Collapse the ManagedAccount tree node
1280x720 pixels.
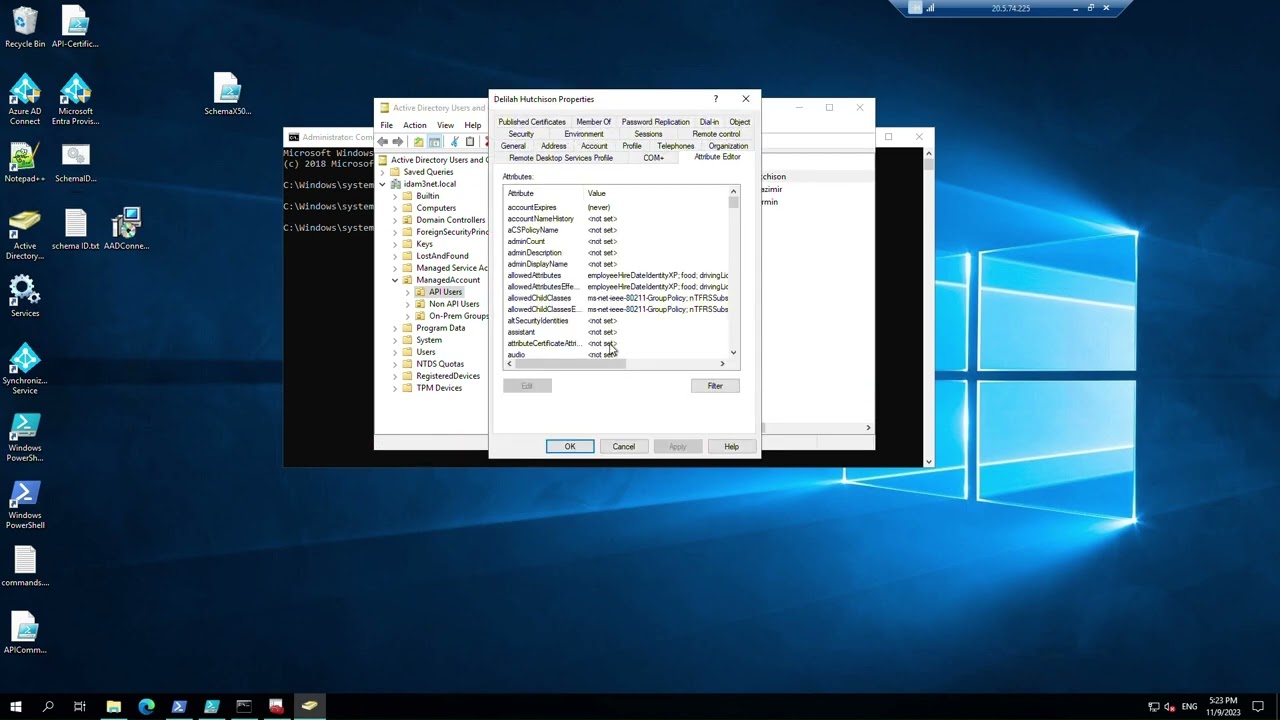coord(394,280)
